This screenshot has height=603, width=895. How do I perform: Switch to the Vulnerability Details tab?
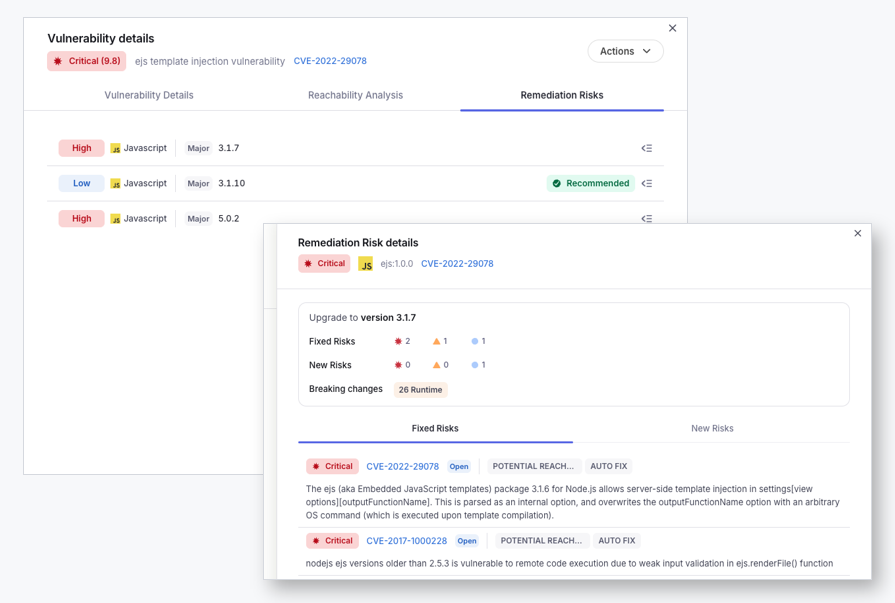pyautogui.click(x=148, y=95)
